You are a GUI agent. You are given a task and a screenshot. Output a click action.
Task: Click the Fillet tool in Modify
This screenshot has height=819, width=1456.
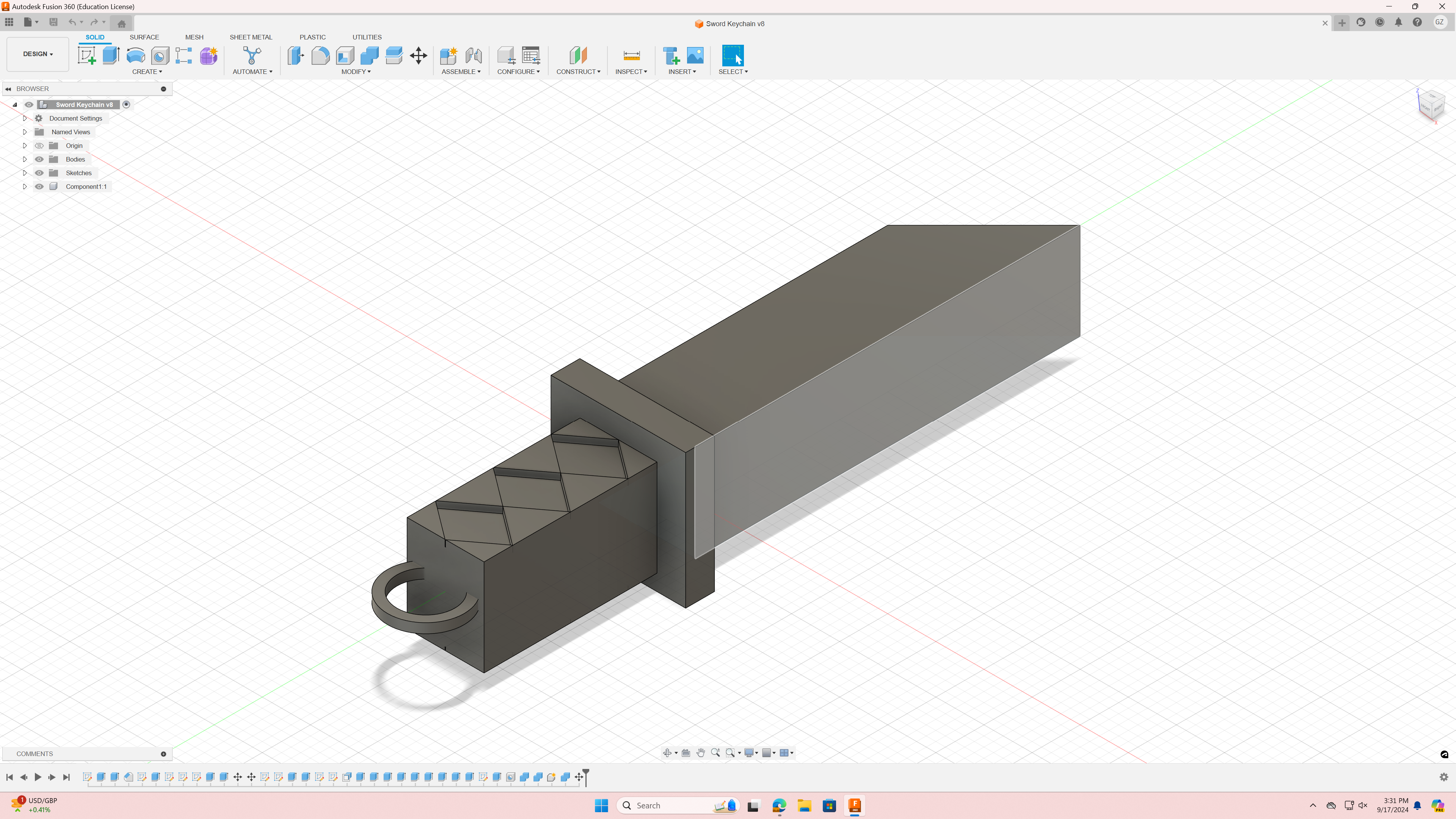click(320, 55)
